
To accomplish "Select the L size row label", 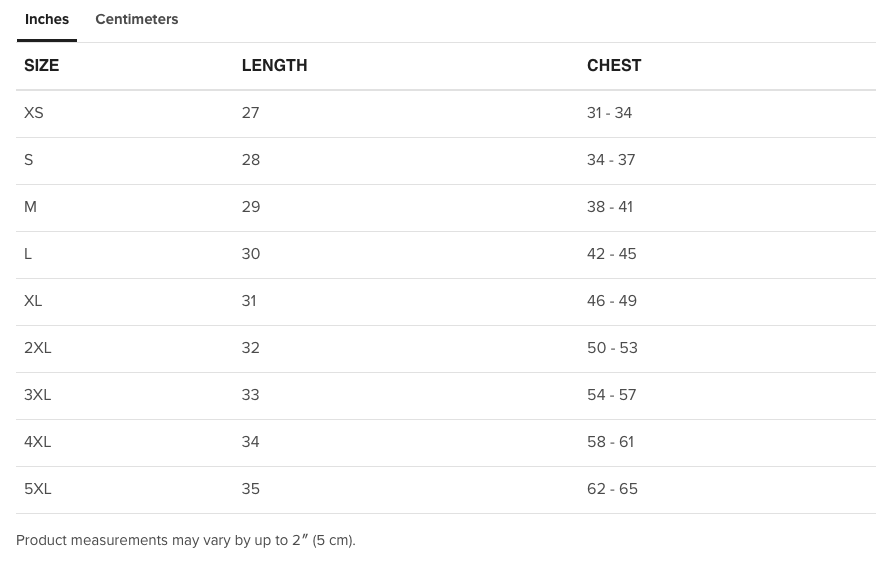I will (28, 254).
